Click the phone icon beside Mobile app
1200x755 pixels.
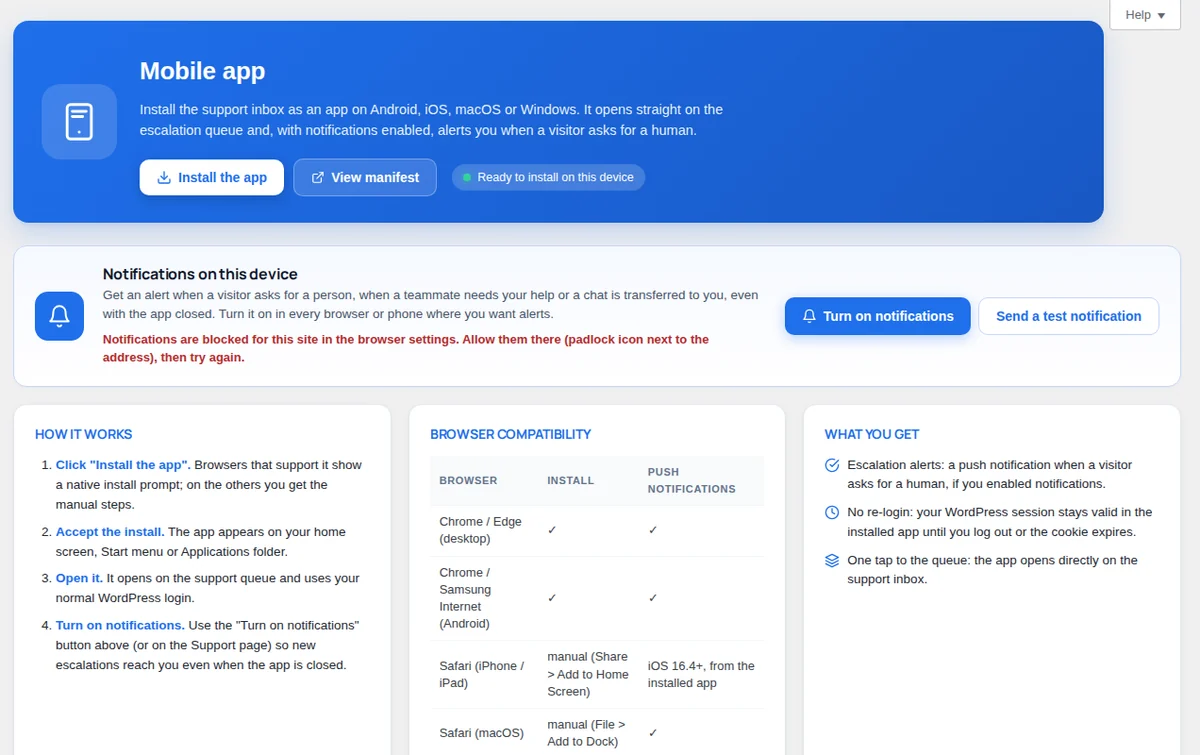tap(79, 121)
